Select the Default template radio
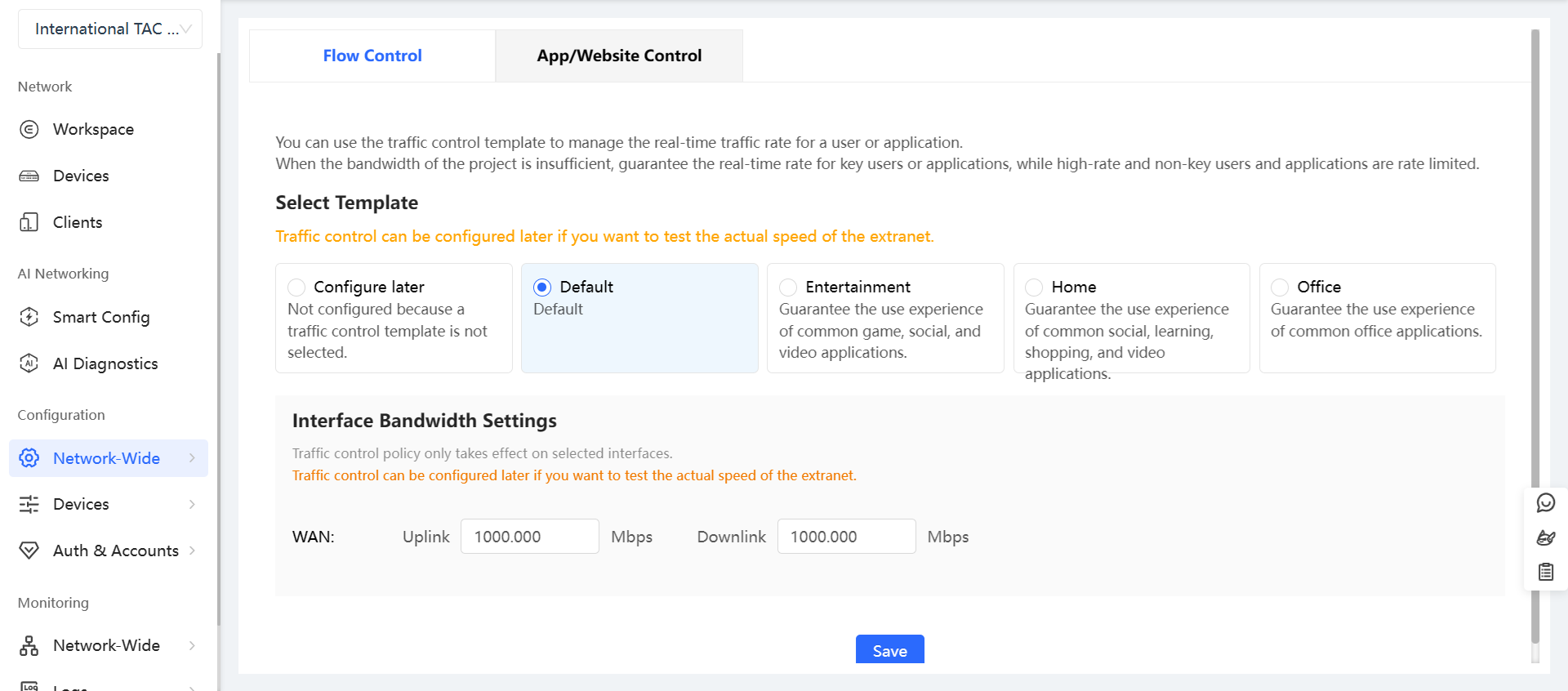Image resolution: width=1568 pixels, height=691 pixels. [542, 288]
